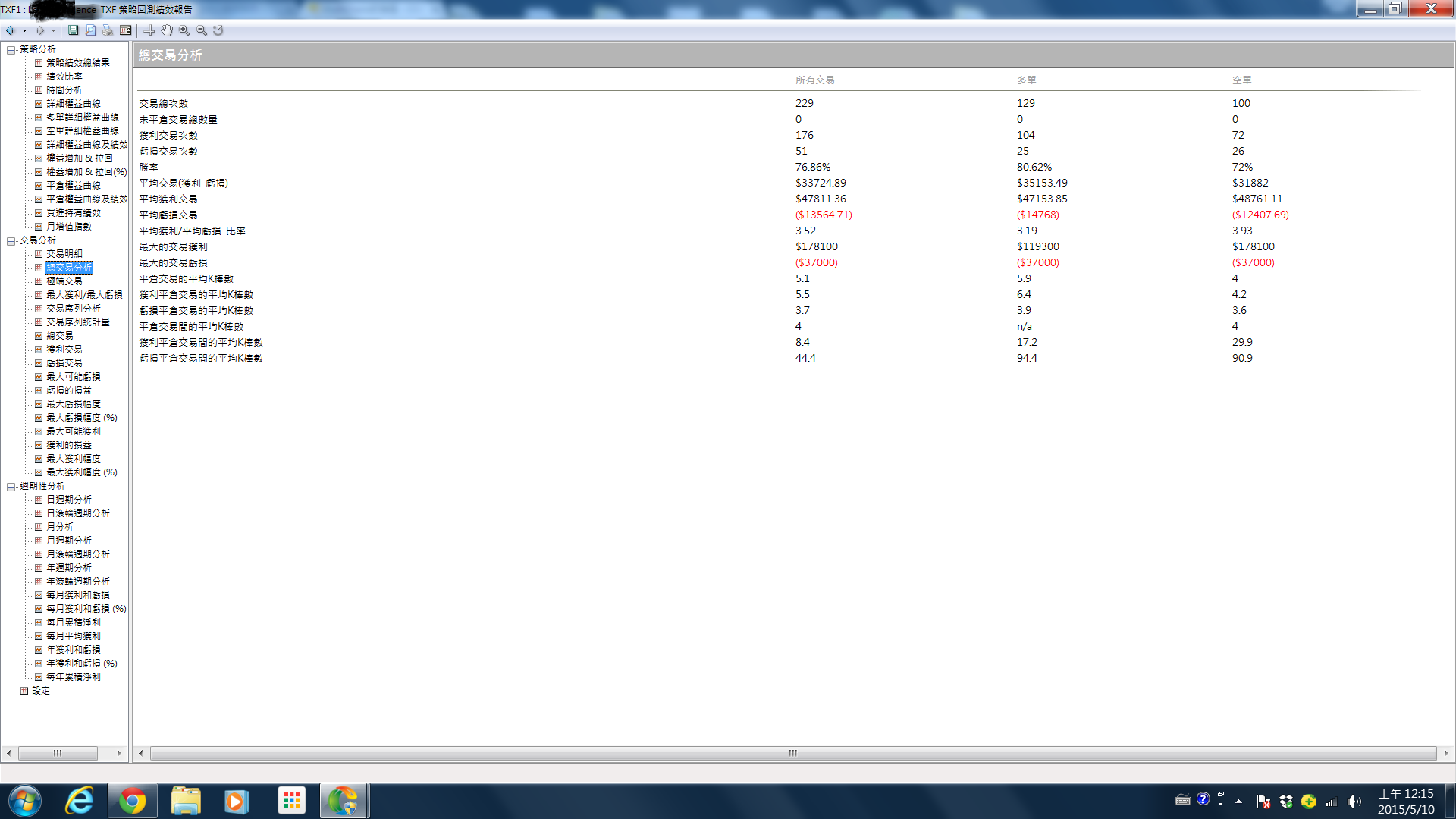The width and height of the screenshot is (1456, 819).
Task: Click the Save report floppy icon
Action: click(x=73, y=30)
